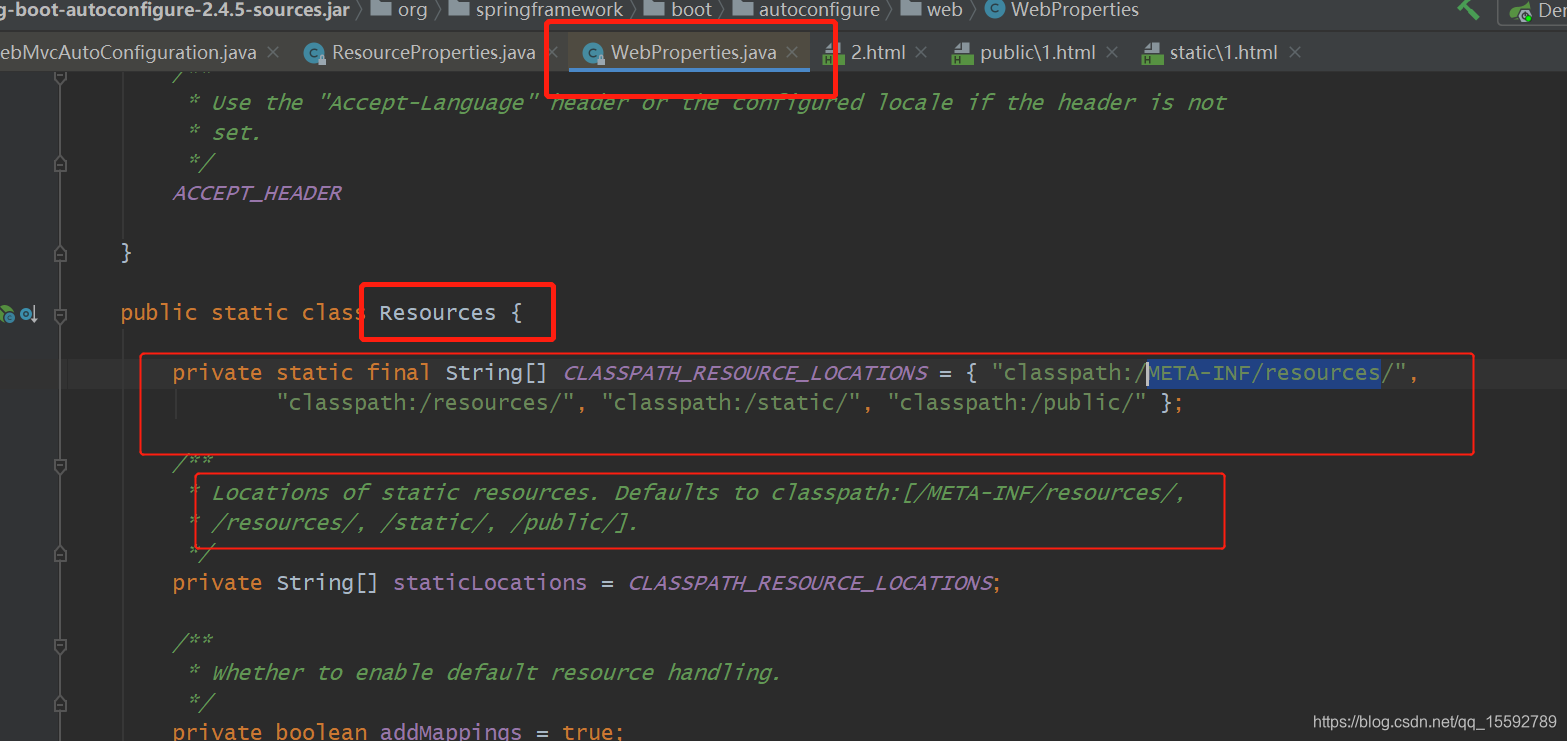Viewport: 1567px width, 741px height.
Task: Click the staticLocations field name
Action: pos(490,583)
